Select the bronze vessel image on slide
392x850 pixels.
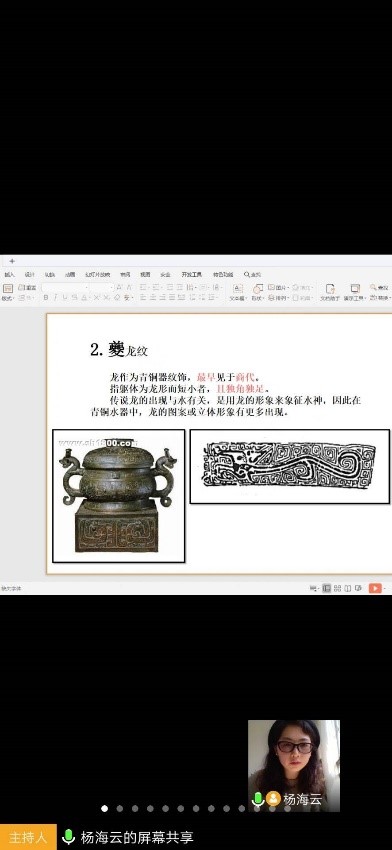(x=118, y=495)
